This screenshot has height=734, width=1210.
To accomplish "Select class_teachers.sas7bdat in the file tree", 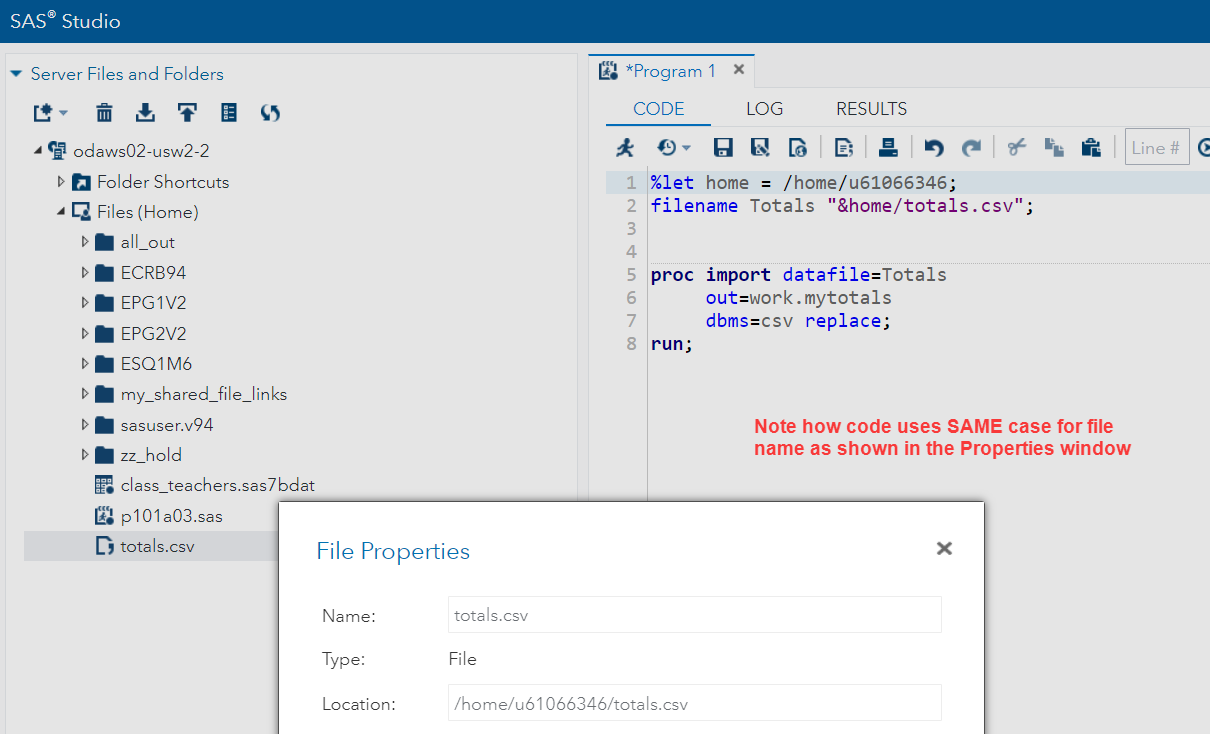I will point(217,486).
